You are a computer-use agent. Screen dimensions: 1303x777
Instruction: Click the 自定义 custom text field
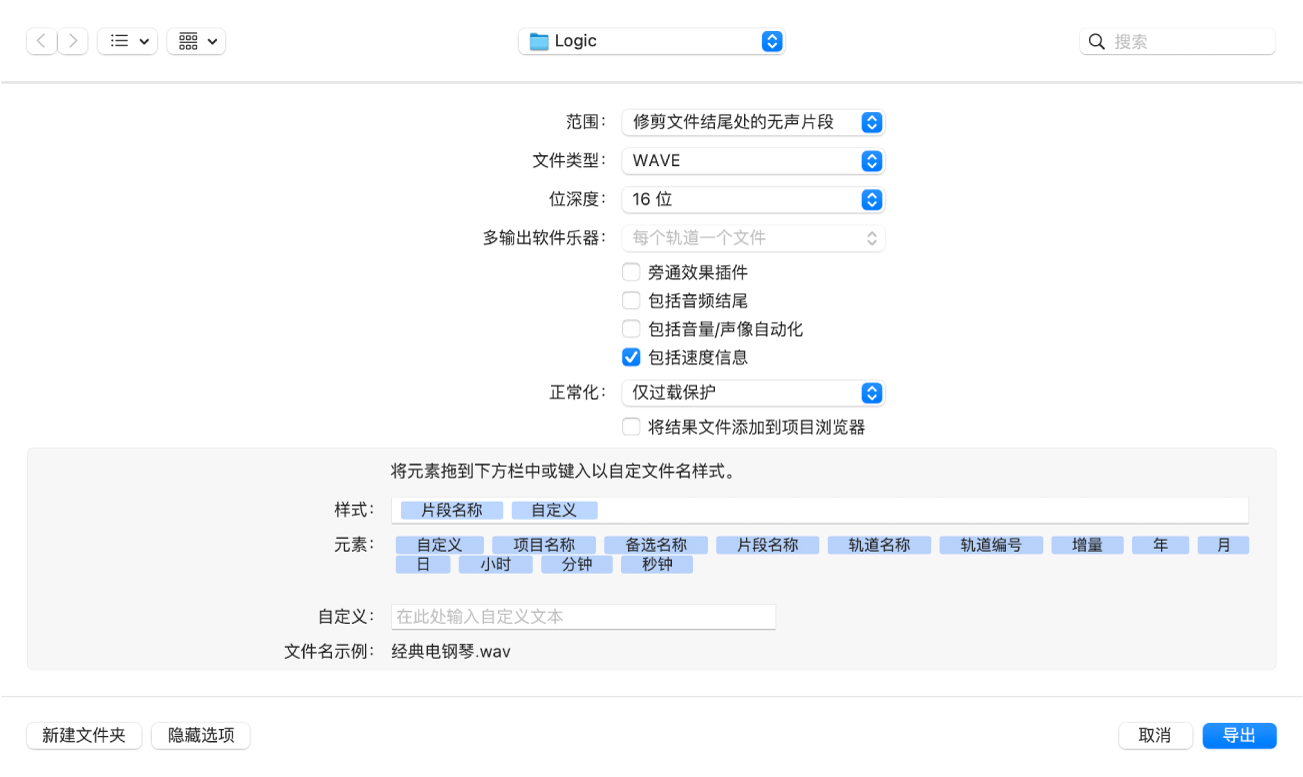(x=583, y=616)
